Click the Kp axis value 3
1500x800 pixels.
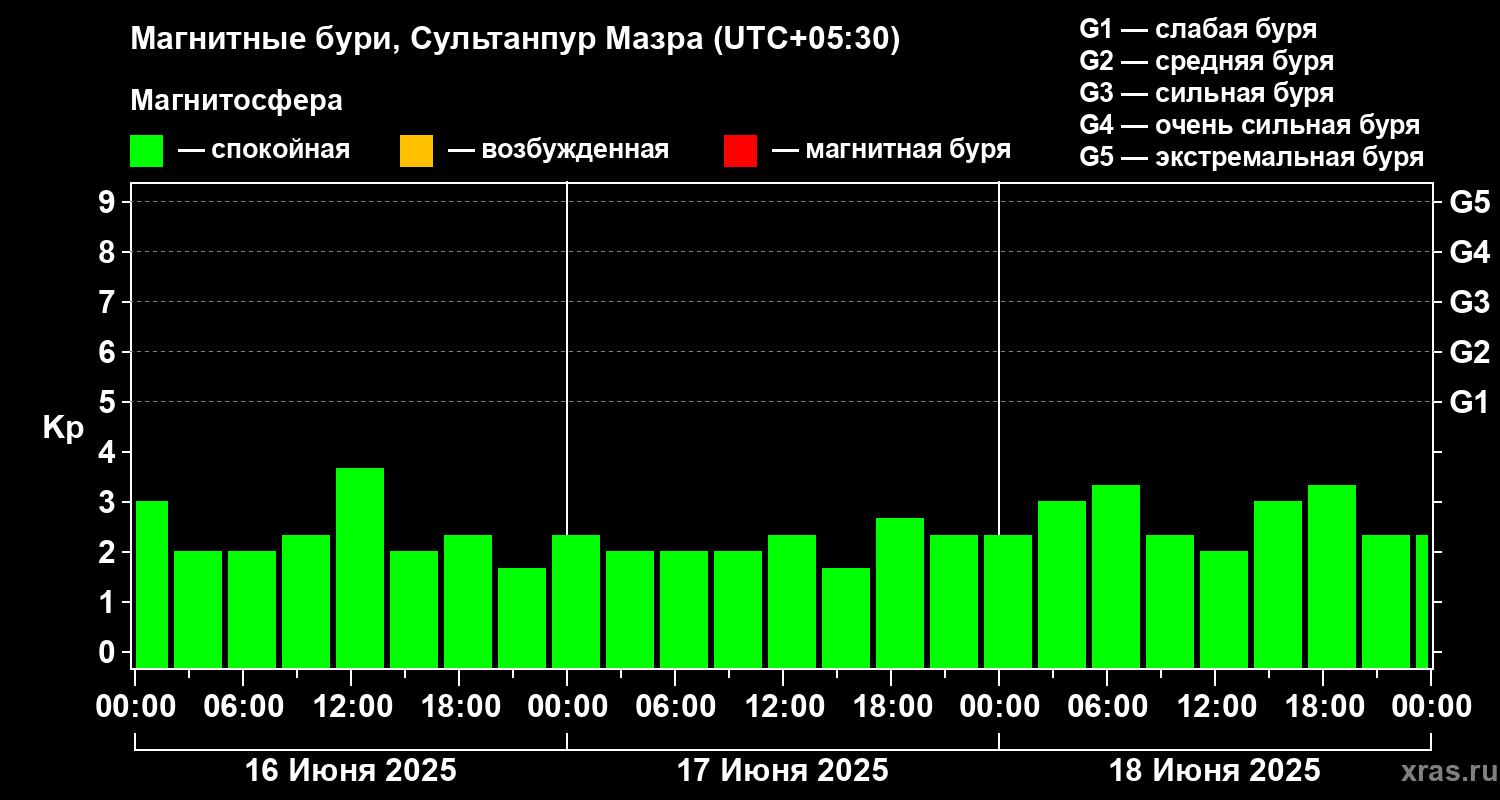tap(109, 502)
